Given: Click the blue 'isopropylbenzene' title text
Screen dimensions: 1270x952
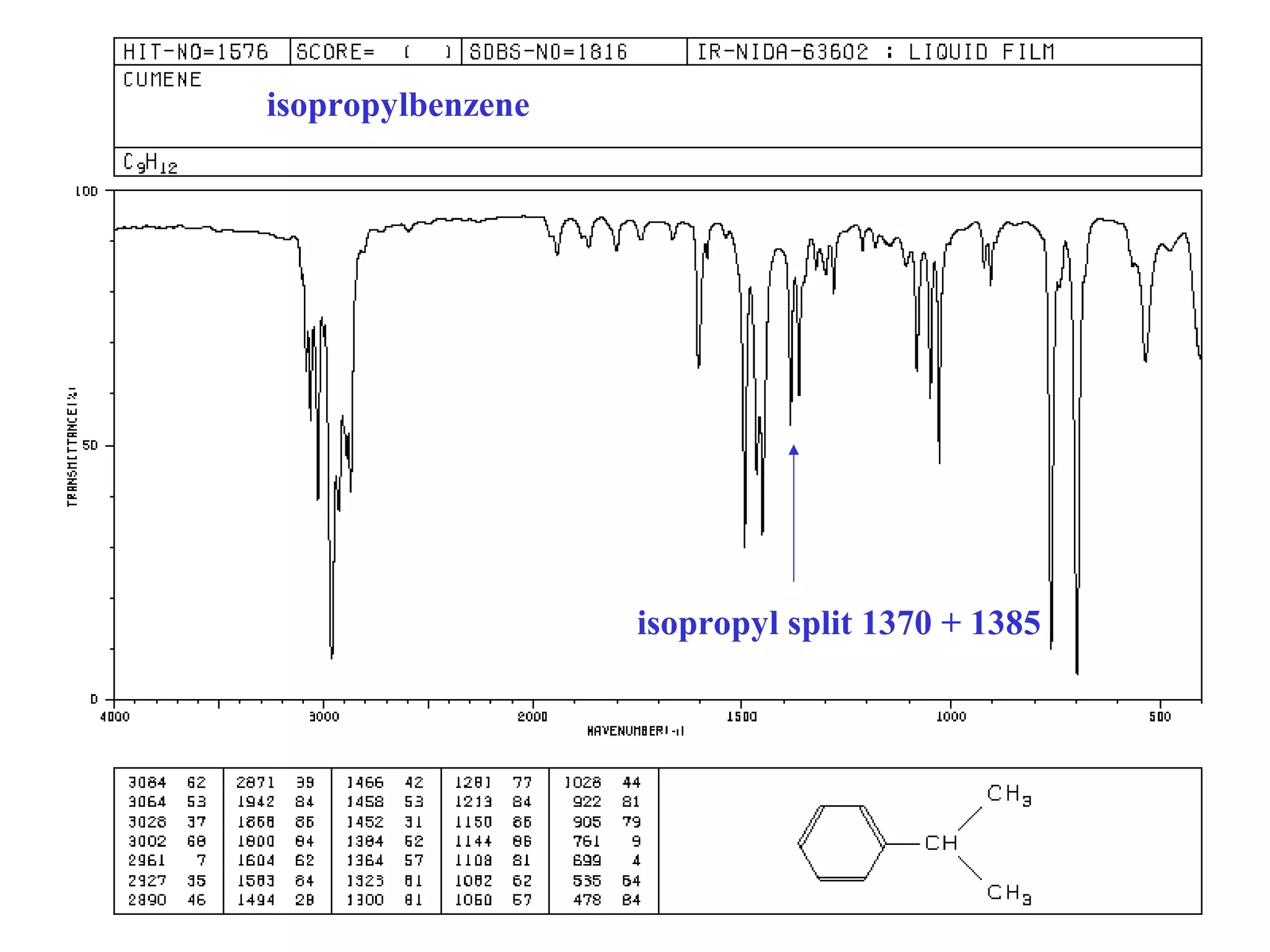Looking at the screenshot, I should [x=398, y=105].
